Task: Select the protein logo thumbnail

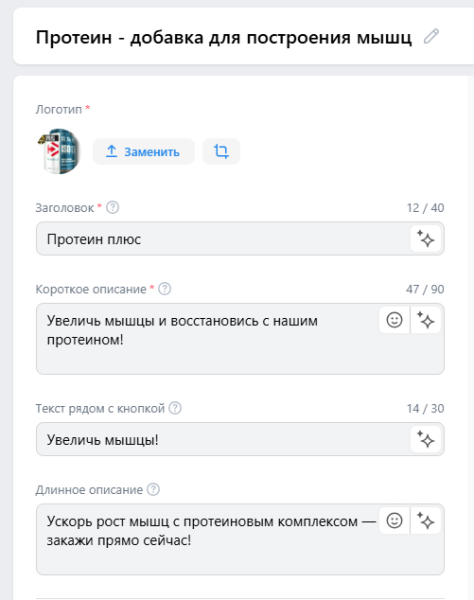Action: (x=59, y=152)
